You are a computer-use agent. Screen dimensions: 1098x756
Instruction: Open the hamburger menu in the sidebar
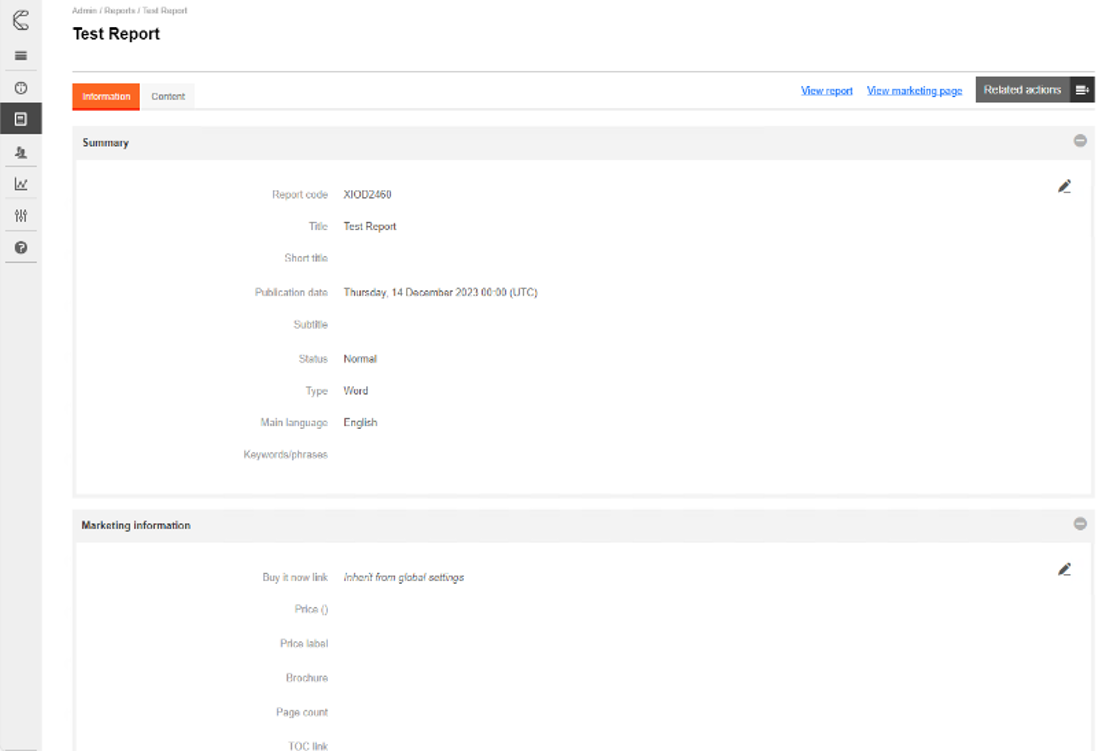tap(20, 56)
